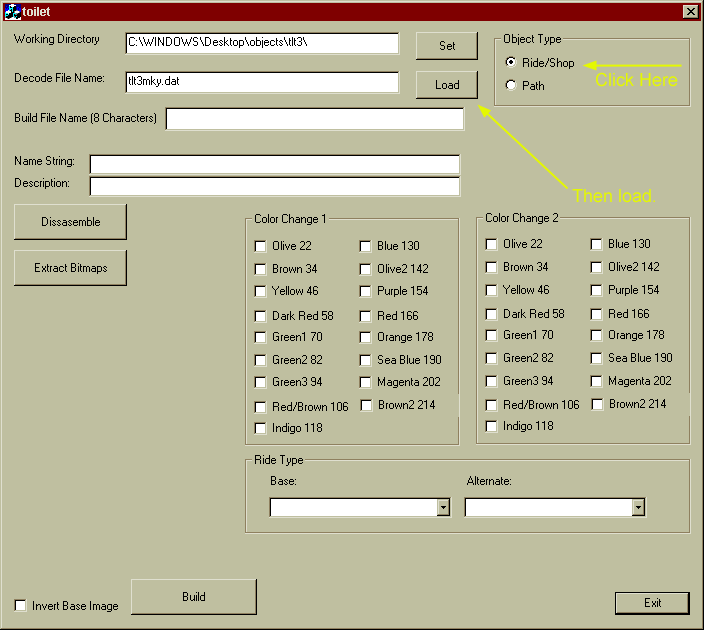
Task: Click the Exit button
Action: (x=652, y=603)
